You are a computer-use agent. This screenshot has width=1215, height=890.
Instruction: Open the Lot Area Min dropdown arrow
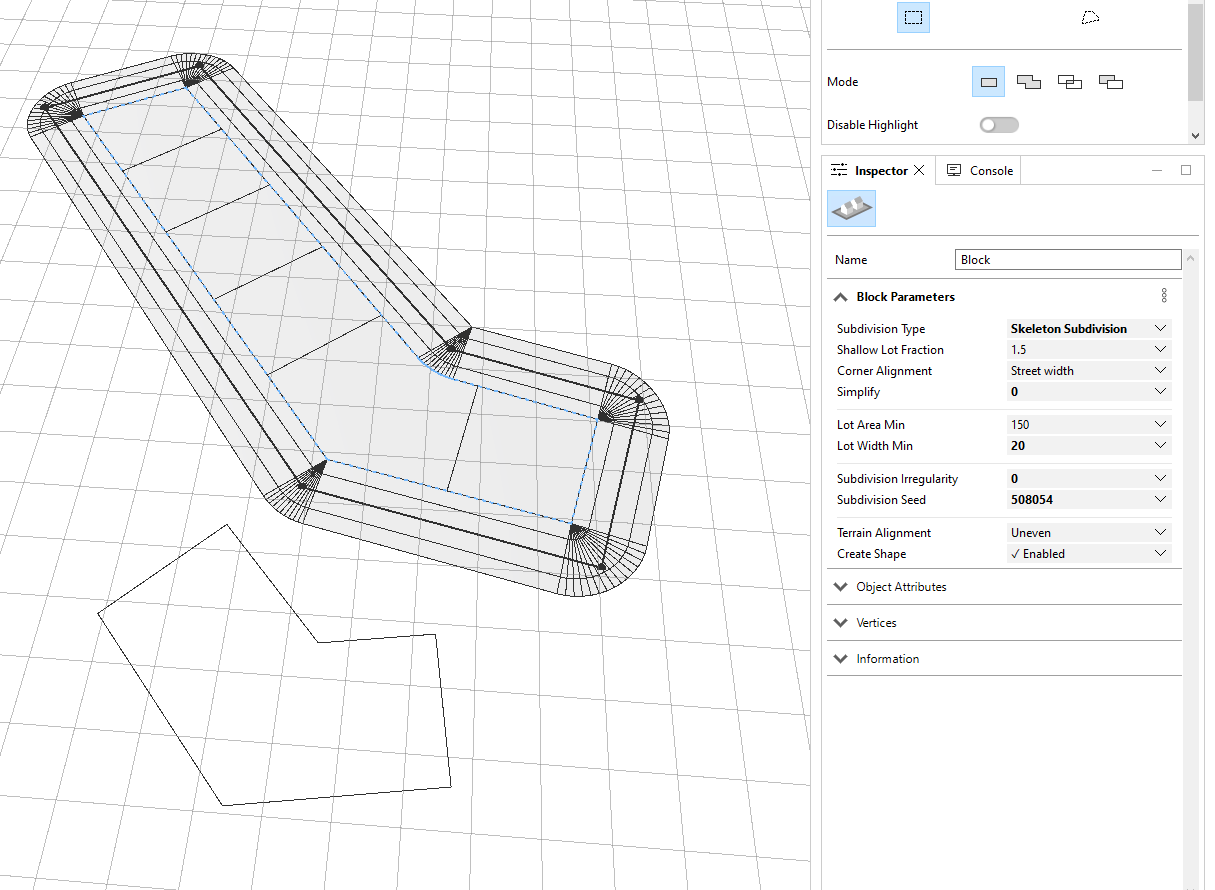tap(1160, 424)
